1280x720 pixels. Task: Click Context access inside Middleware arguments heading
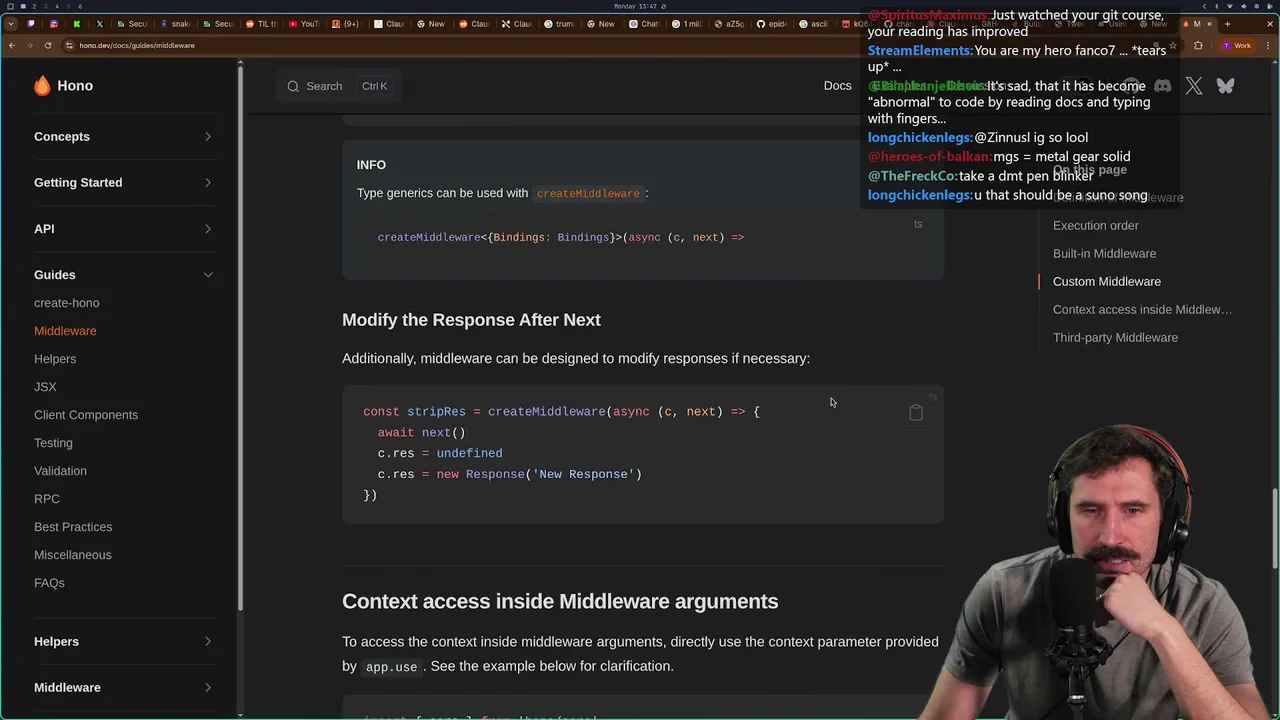[560, 602]
